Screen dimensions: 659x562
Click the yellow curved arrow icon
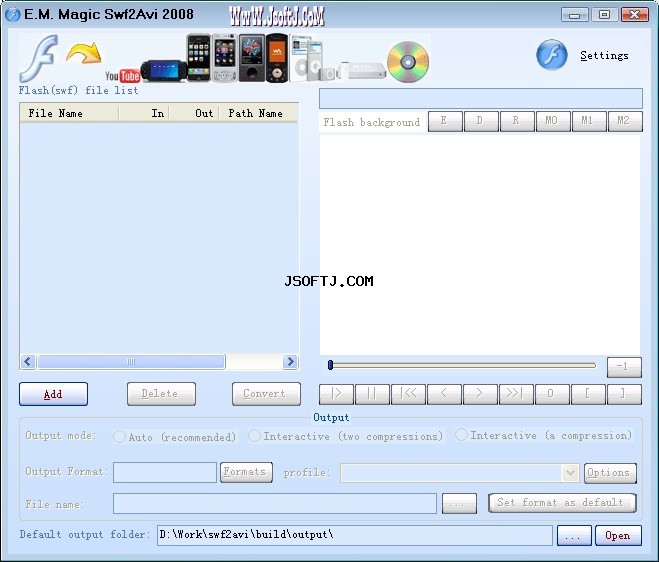(x=84, y=53)
